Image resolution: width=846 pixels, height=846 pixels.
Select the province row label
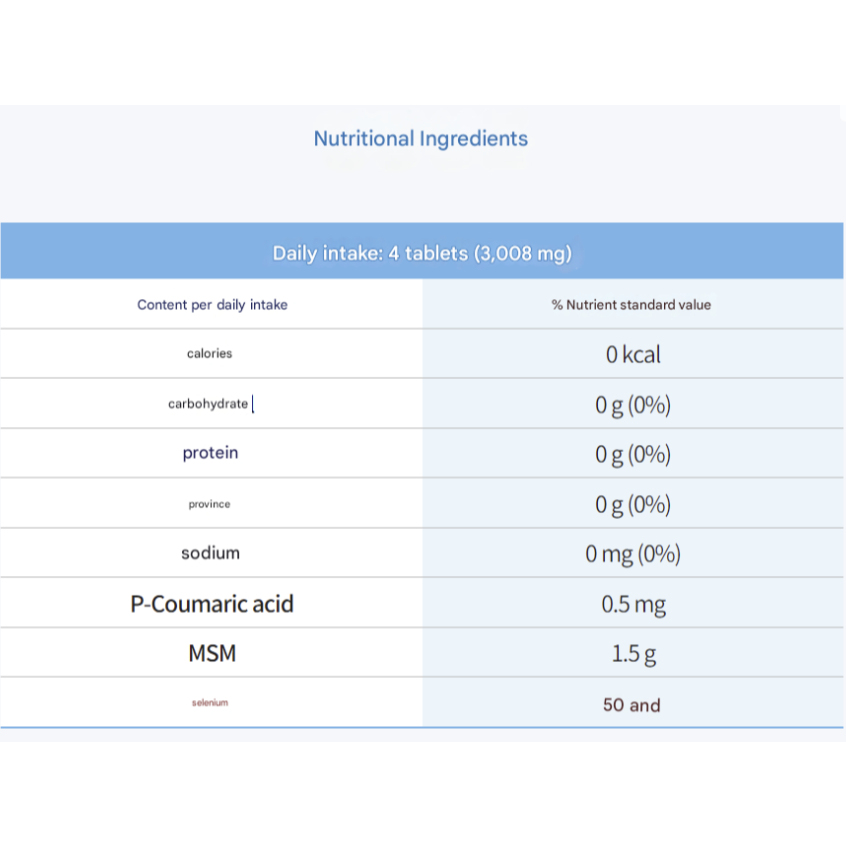[209, 504]
